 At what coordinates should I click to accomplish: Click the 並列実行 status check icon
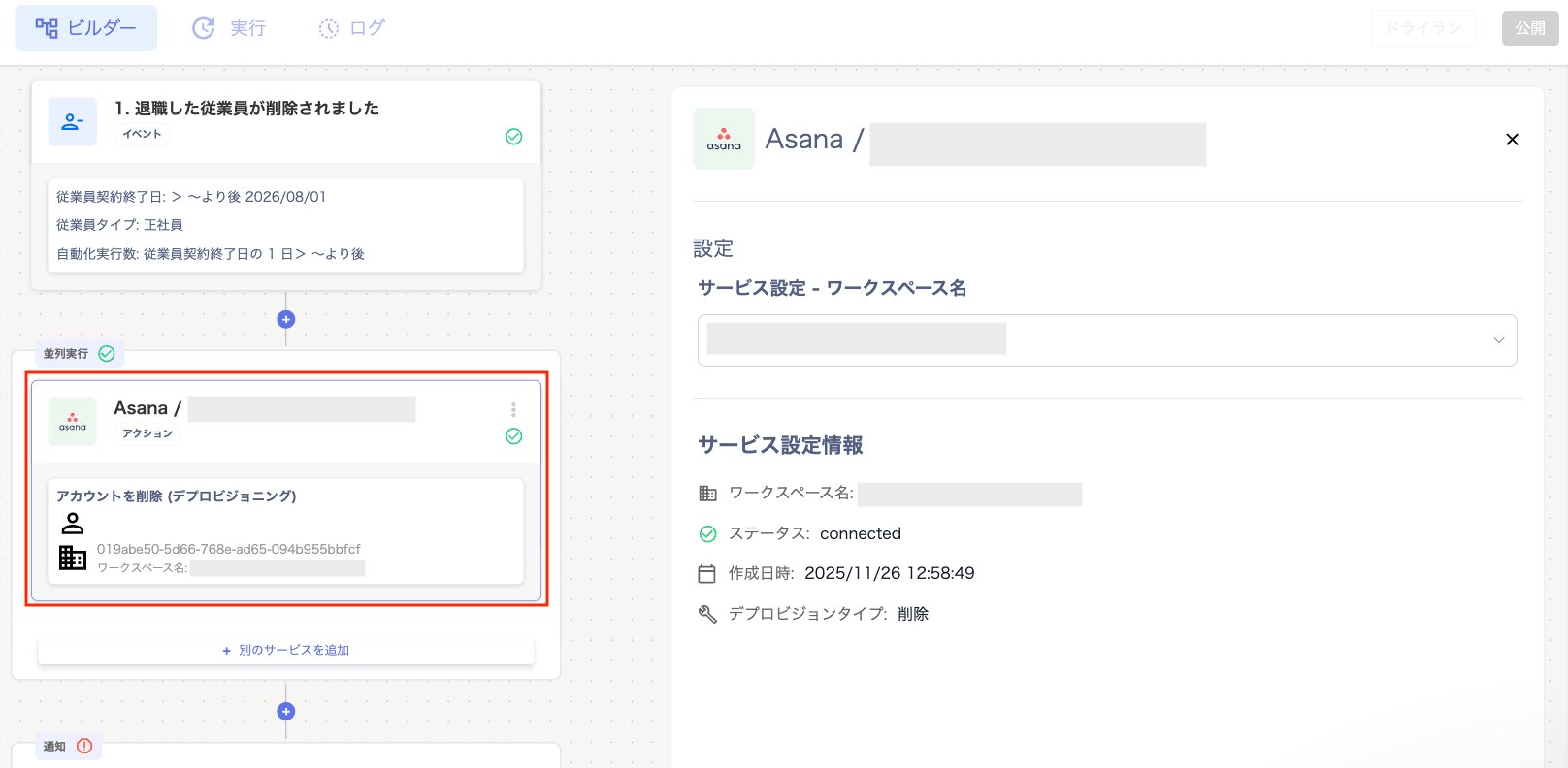click(x=107, y=354)
